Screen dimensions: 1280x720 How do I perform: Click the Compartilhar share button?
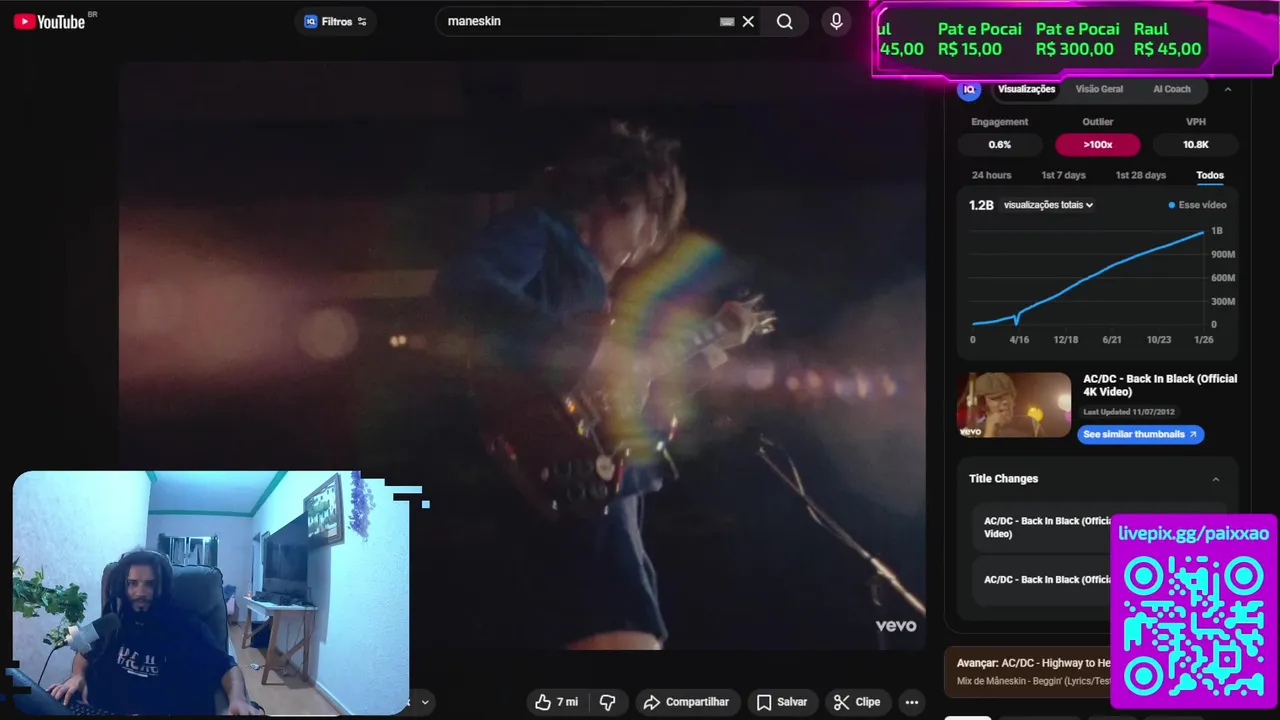coord(686,702)
